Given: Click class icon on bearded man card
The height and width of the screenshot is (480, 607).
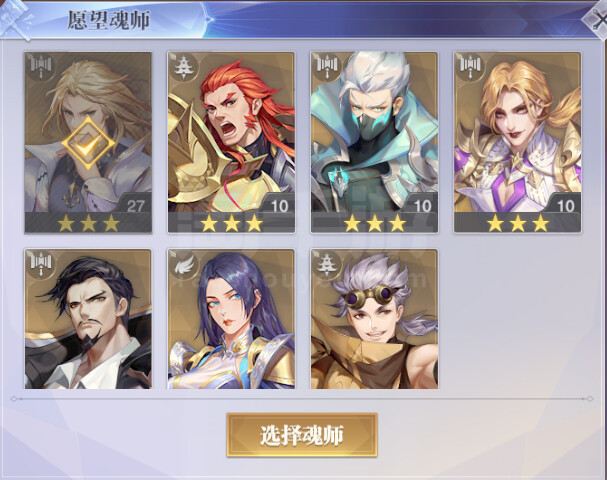Looking at the screenshot, I should pyautogui.click(x=40, y=262).
